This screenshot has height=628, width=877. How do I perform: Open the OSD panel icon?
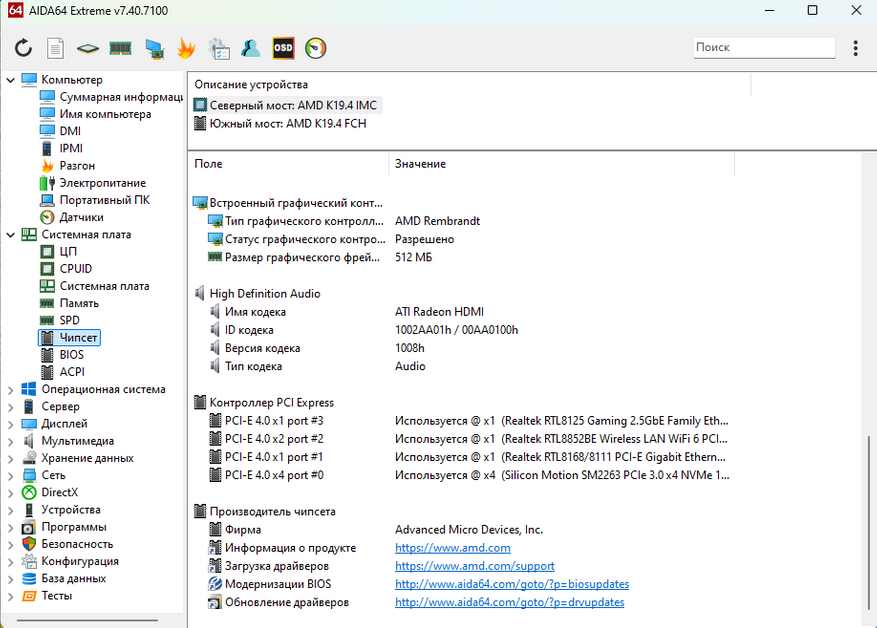coord(284,48)
